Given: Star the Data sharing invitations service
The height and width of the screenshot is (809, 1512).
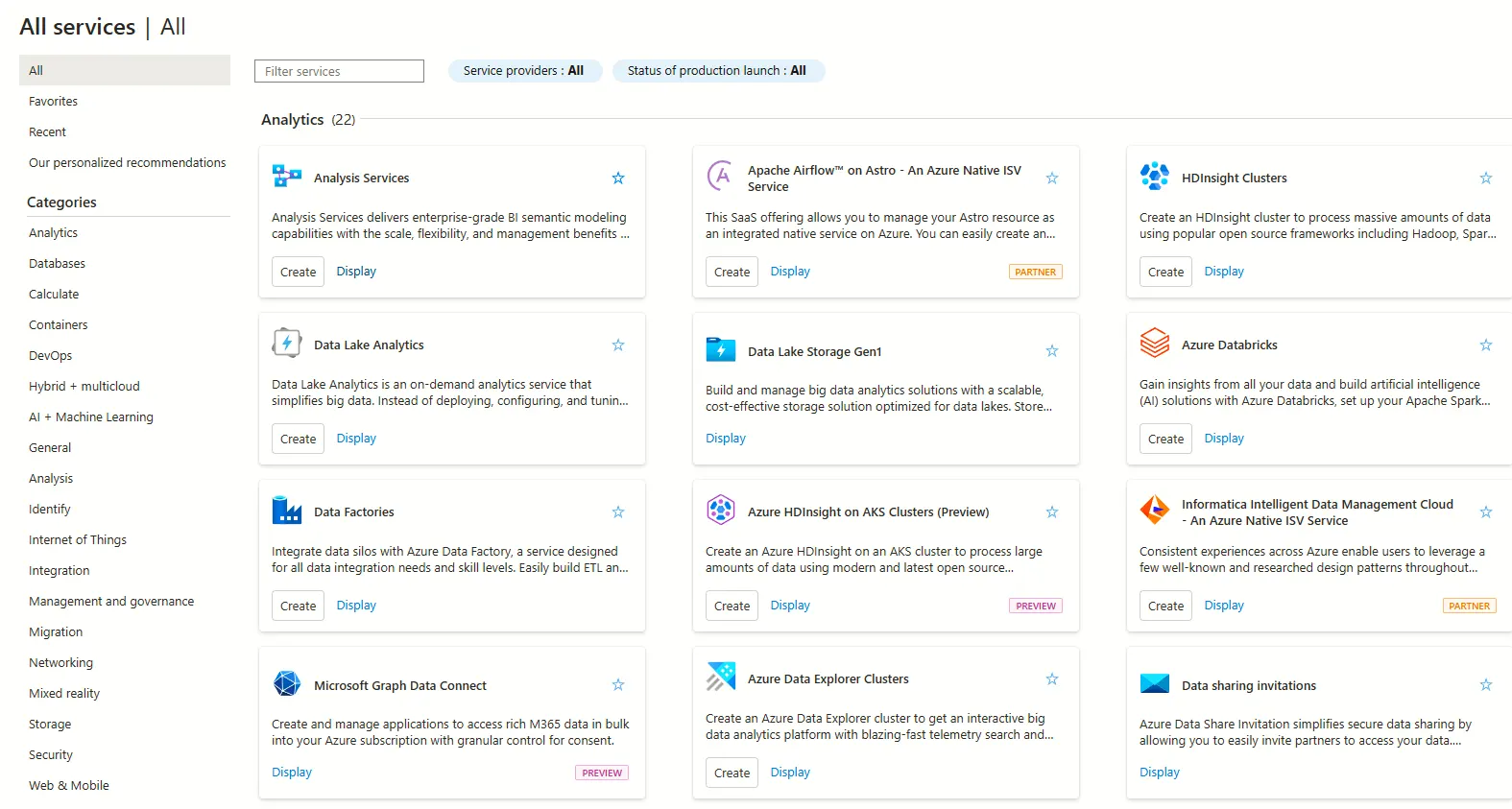Looking at the screenshot, I should click(x=1486, y=684).
